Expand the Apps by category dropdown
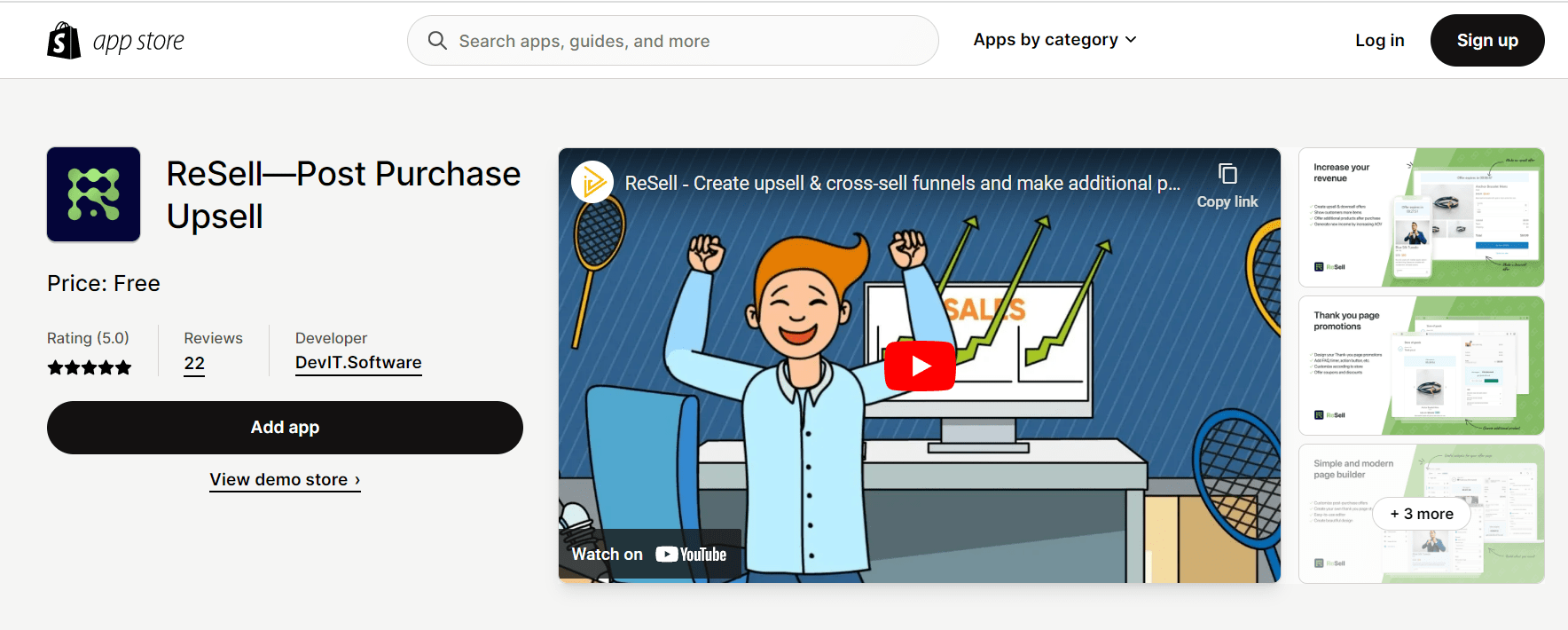The width and height of the screenshot is (1568, 630). click(x=1054, y=40)
